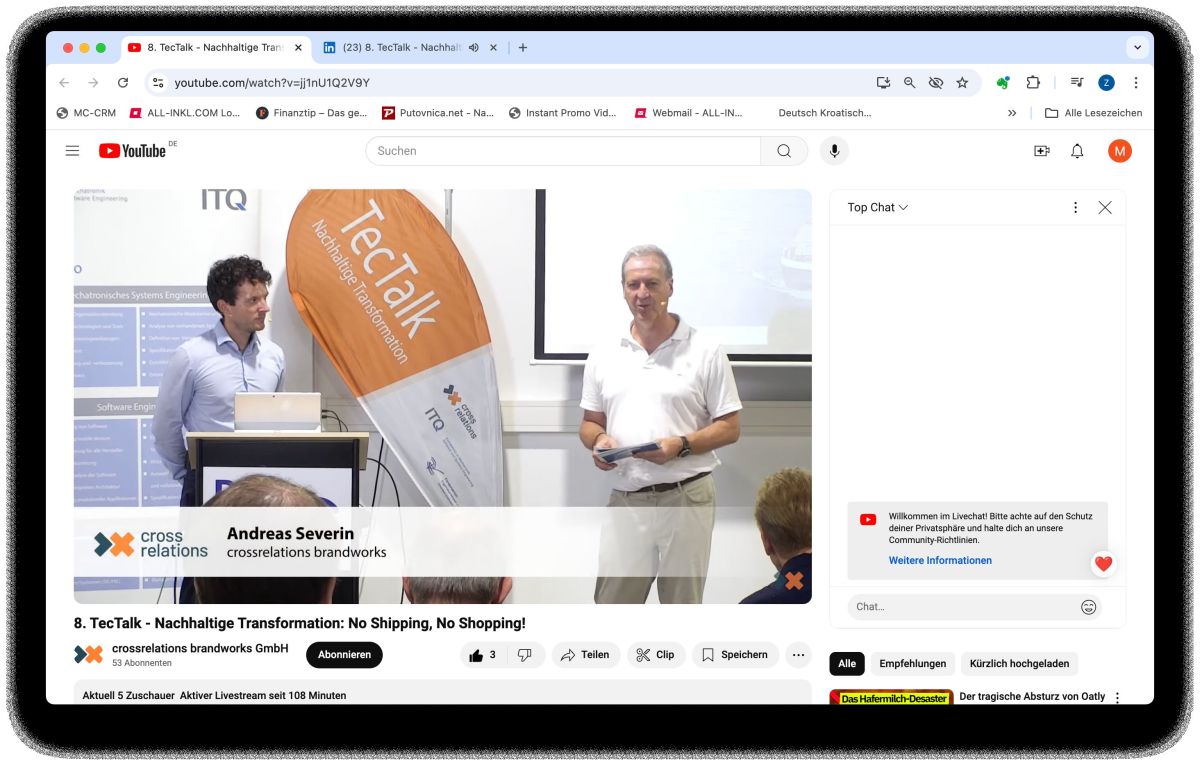Dislike the video with thumbs down
1200x765 pixels.
(x=525, y=655)
